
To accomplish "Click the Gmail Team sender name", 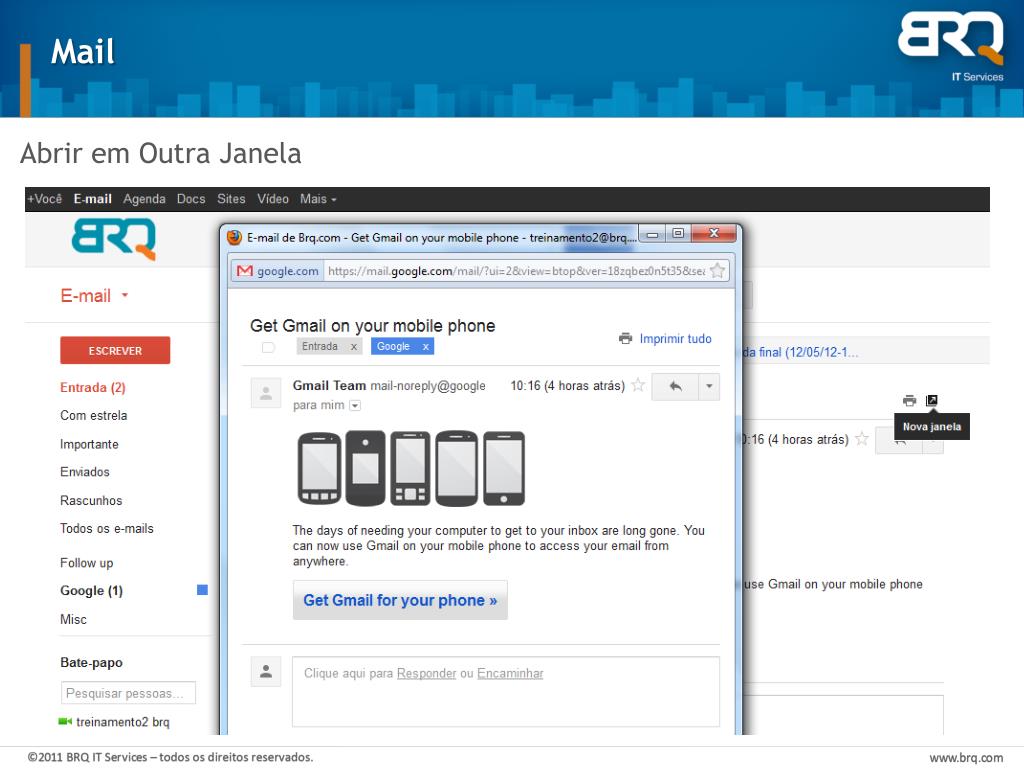I will (329, 385).
